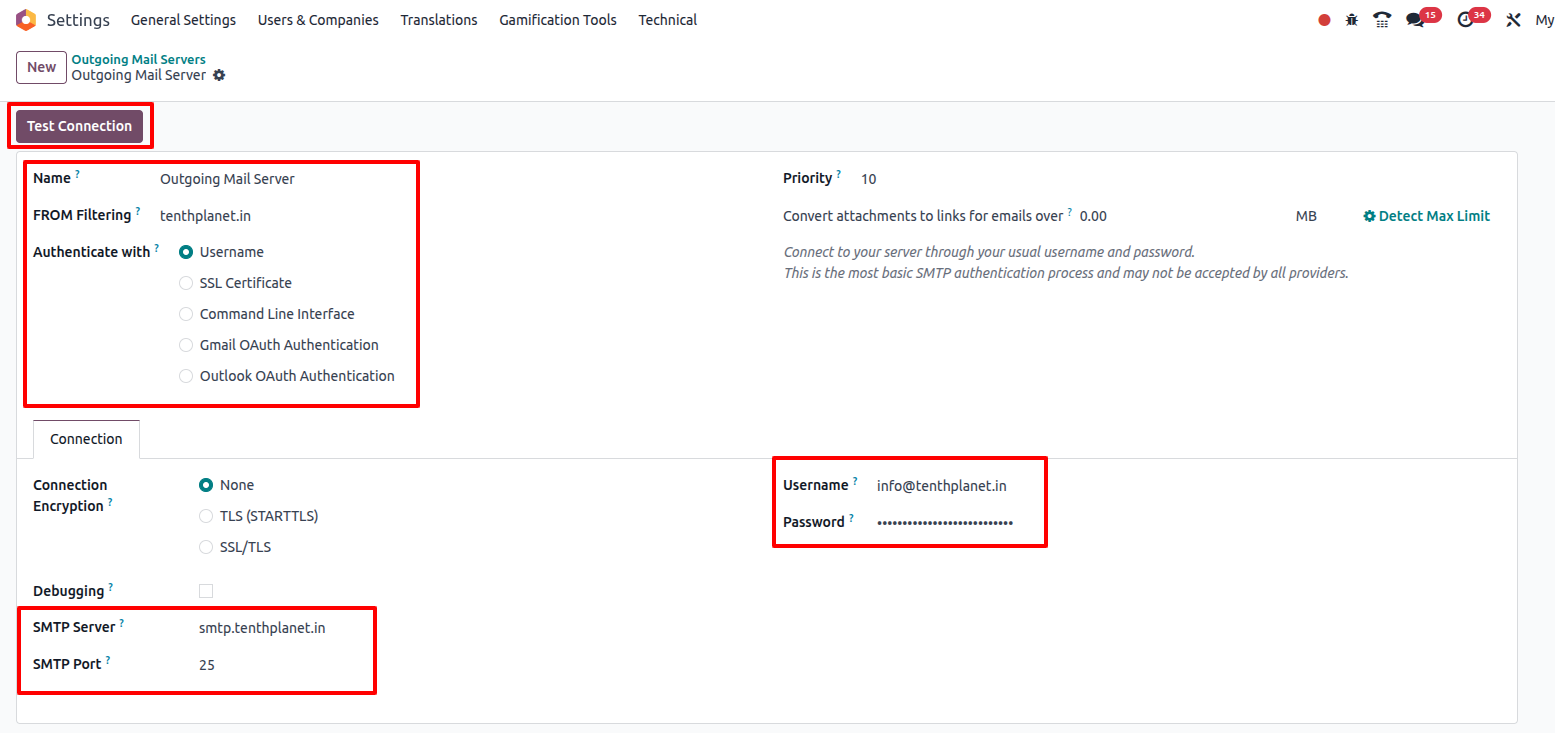
Task: Select TLS (STARTTLS) encryption
Action: (x=206, y=516)
